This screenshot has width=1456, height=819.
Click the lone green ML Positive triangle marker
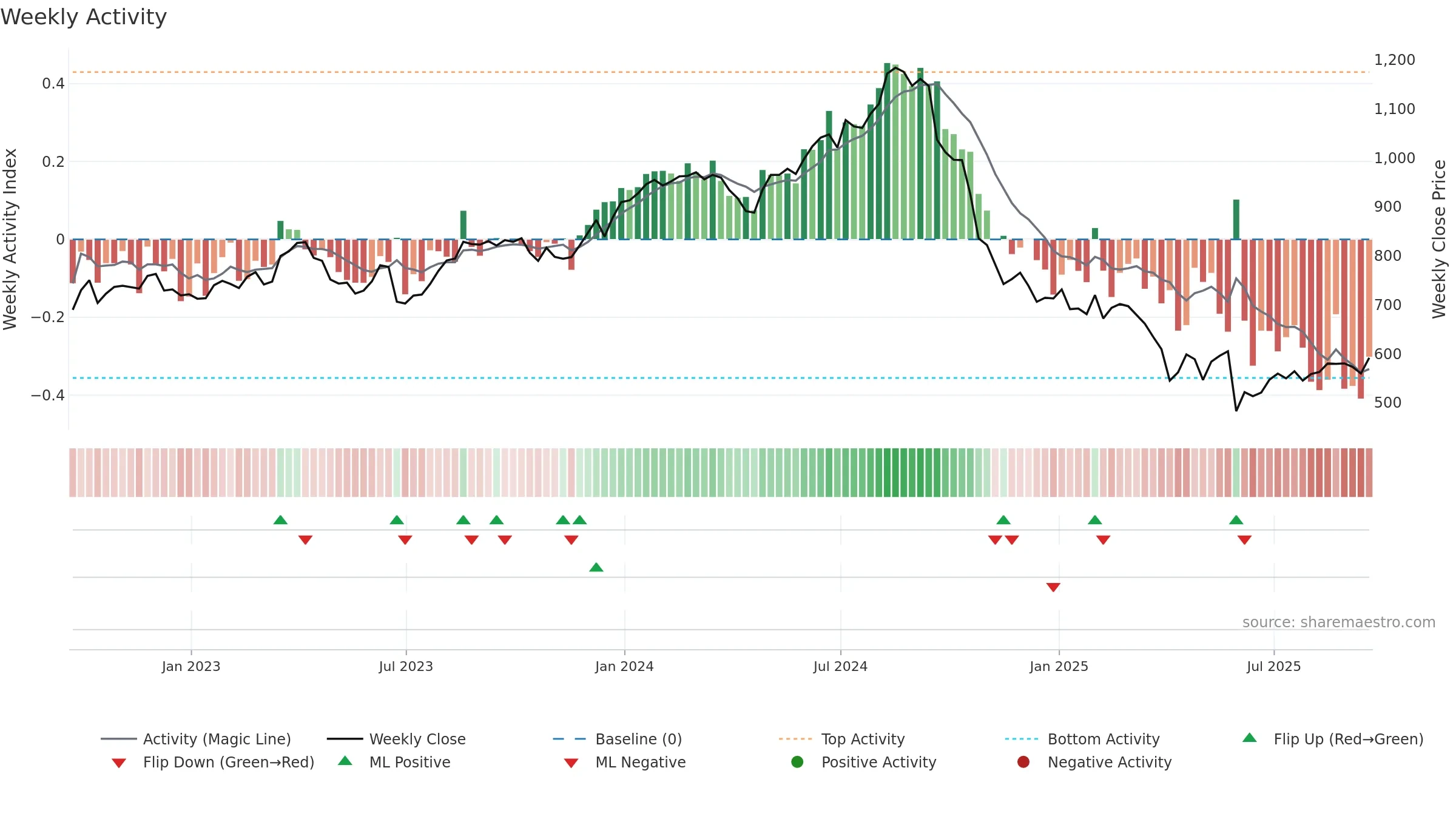point(596,567)
